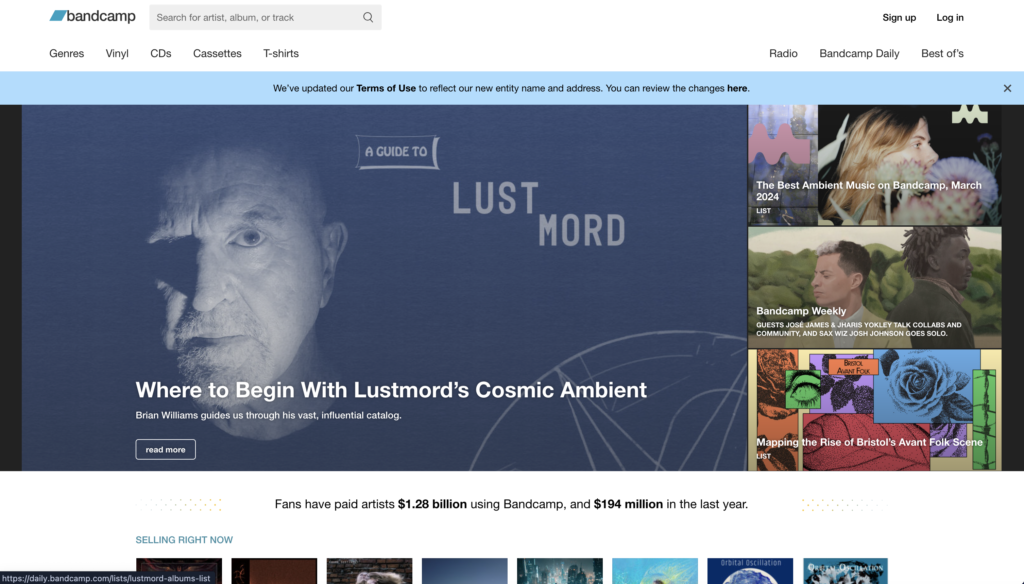Viewport: 1024px width, 584px height.
Task: Open the Best of's page
Action: [942, 54]
